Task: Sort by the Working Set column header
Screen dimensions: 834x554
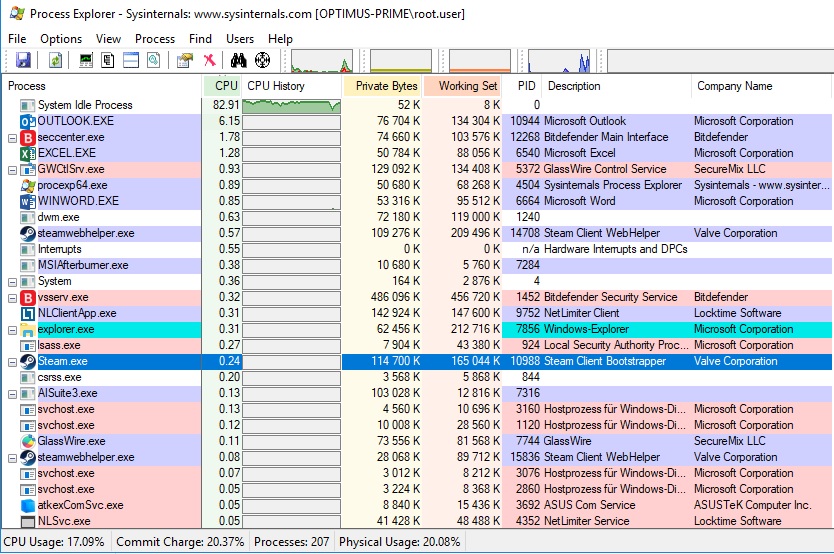Action: pyautogui.click(x=462, y=86)
